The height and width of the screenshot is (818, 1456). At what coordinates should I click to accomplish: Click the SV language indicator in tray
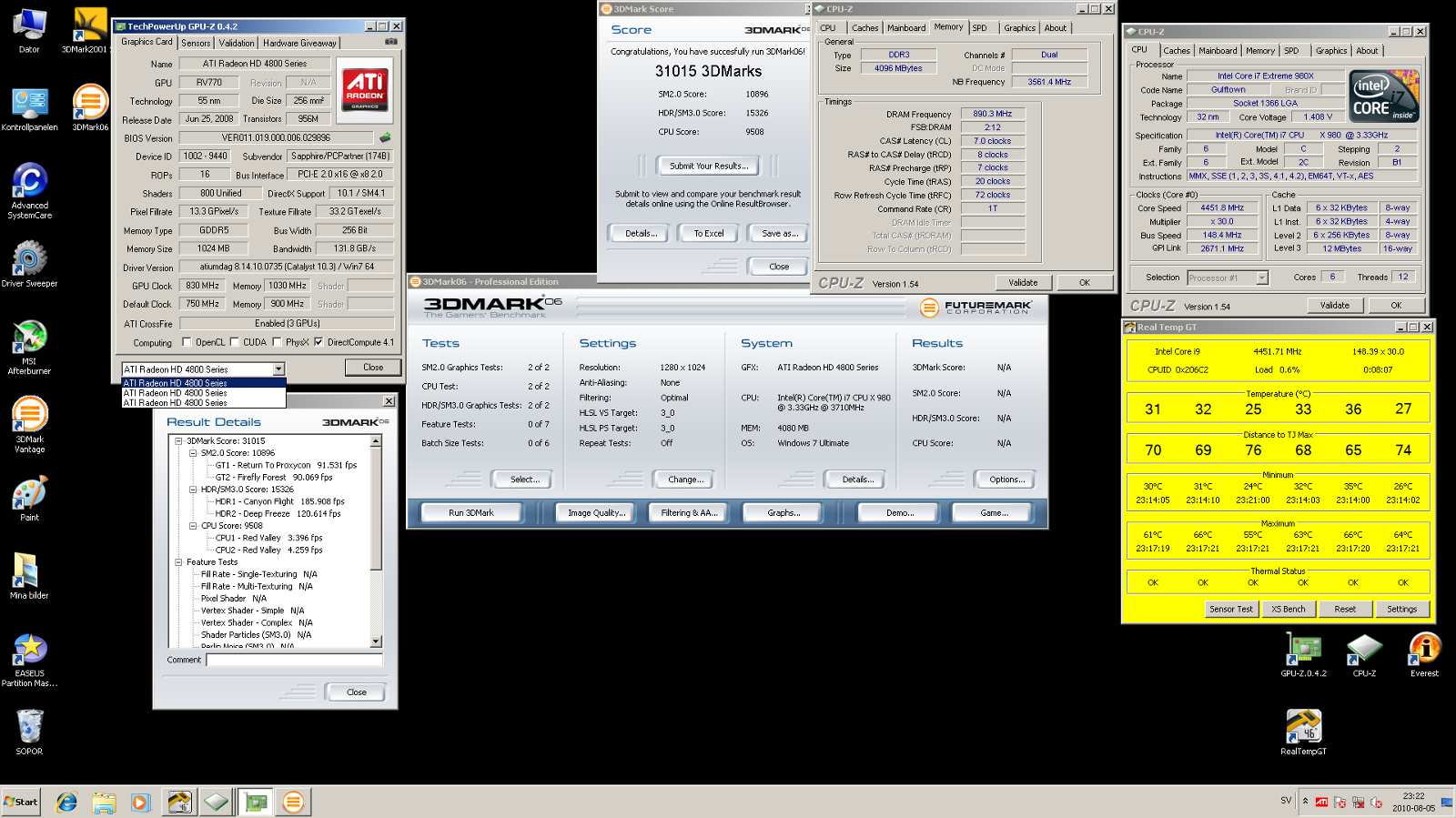1286,801
